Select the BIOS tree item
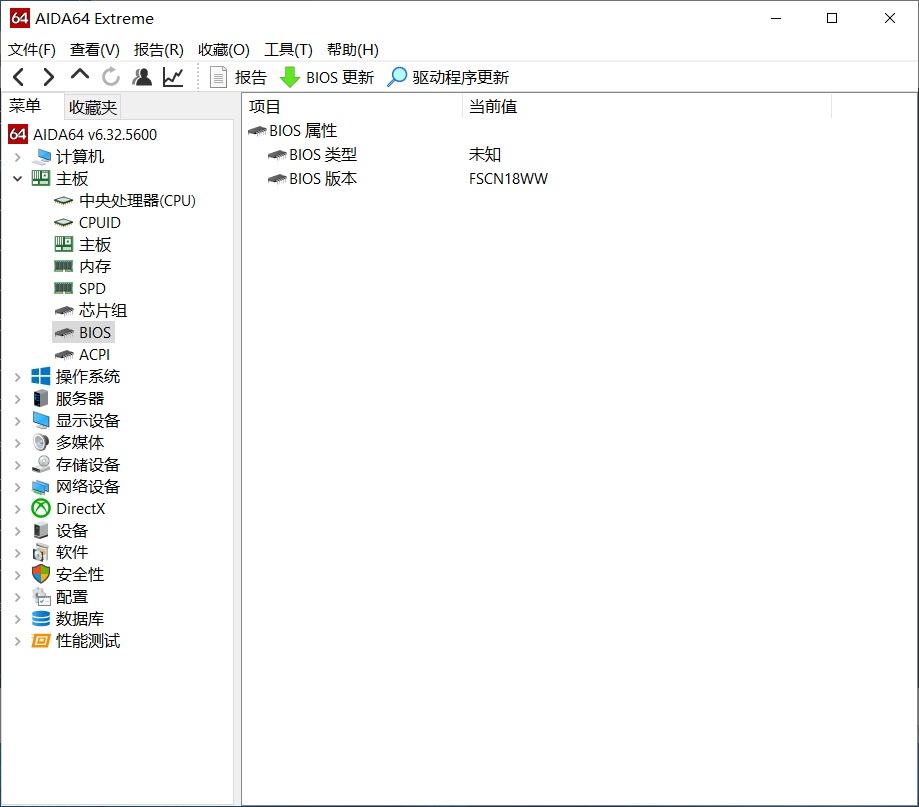 [95, 332]
